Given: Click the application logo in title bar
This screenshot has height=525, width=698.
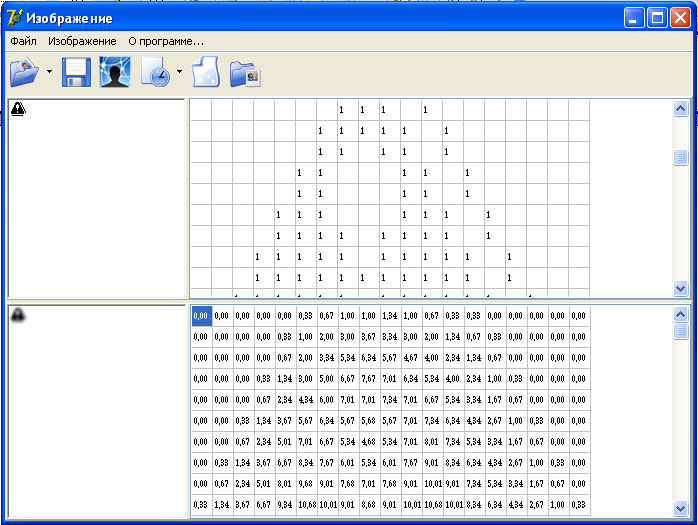Looking at the screenshot, I should [15, 18].
